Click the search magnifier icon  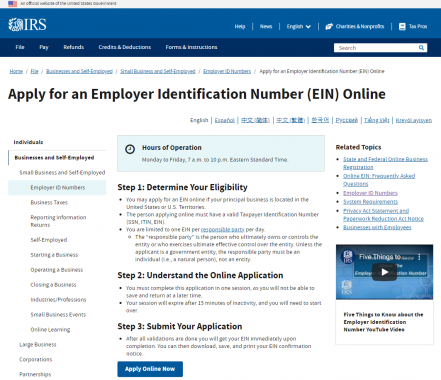pos(421,48)
